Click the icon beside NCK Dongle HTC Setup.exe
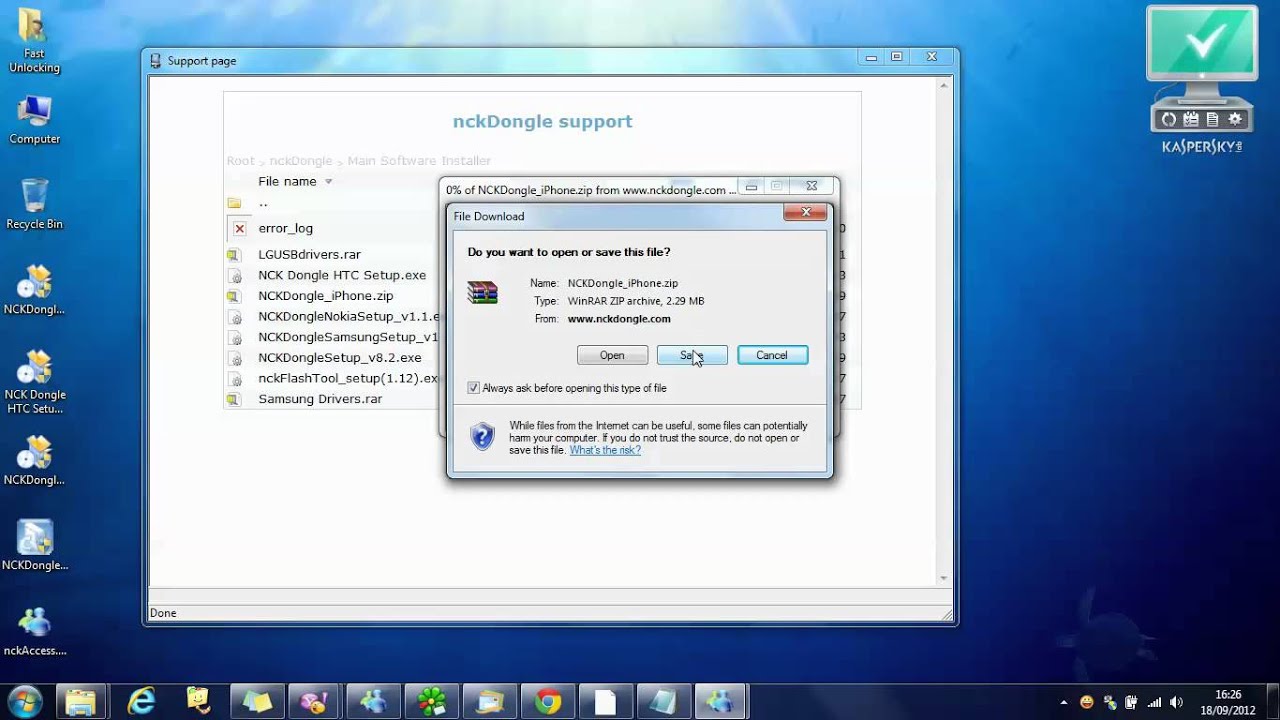 click(x=234, y=276)
